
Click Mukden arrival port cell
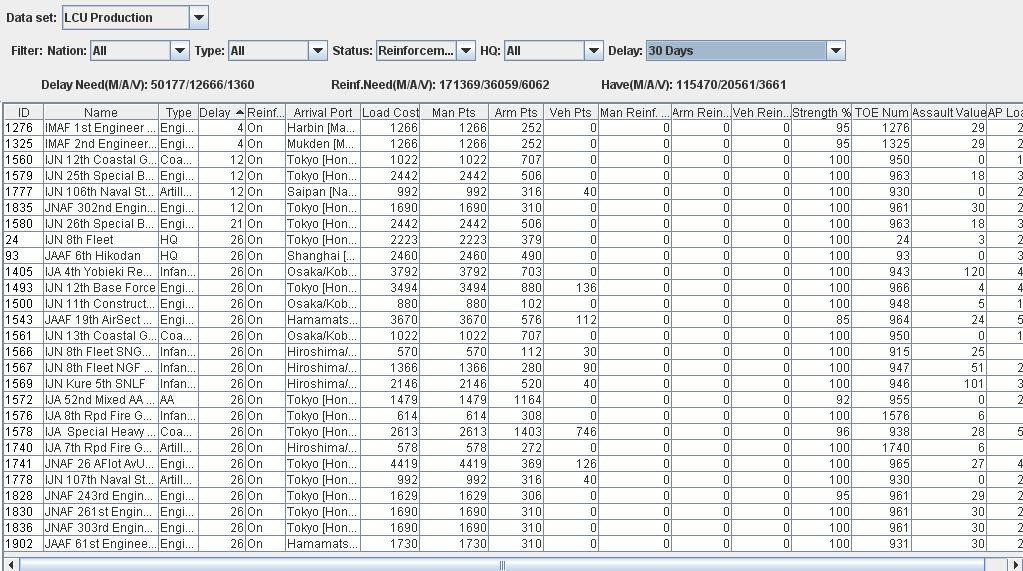[322, 144]
